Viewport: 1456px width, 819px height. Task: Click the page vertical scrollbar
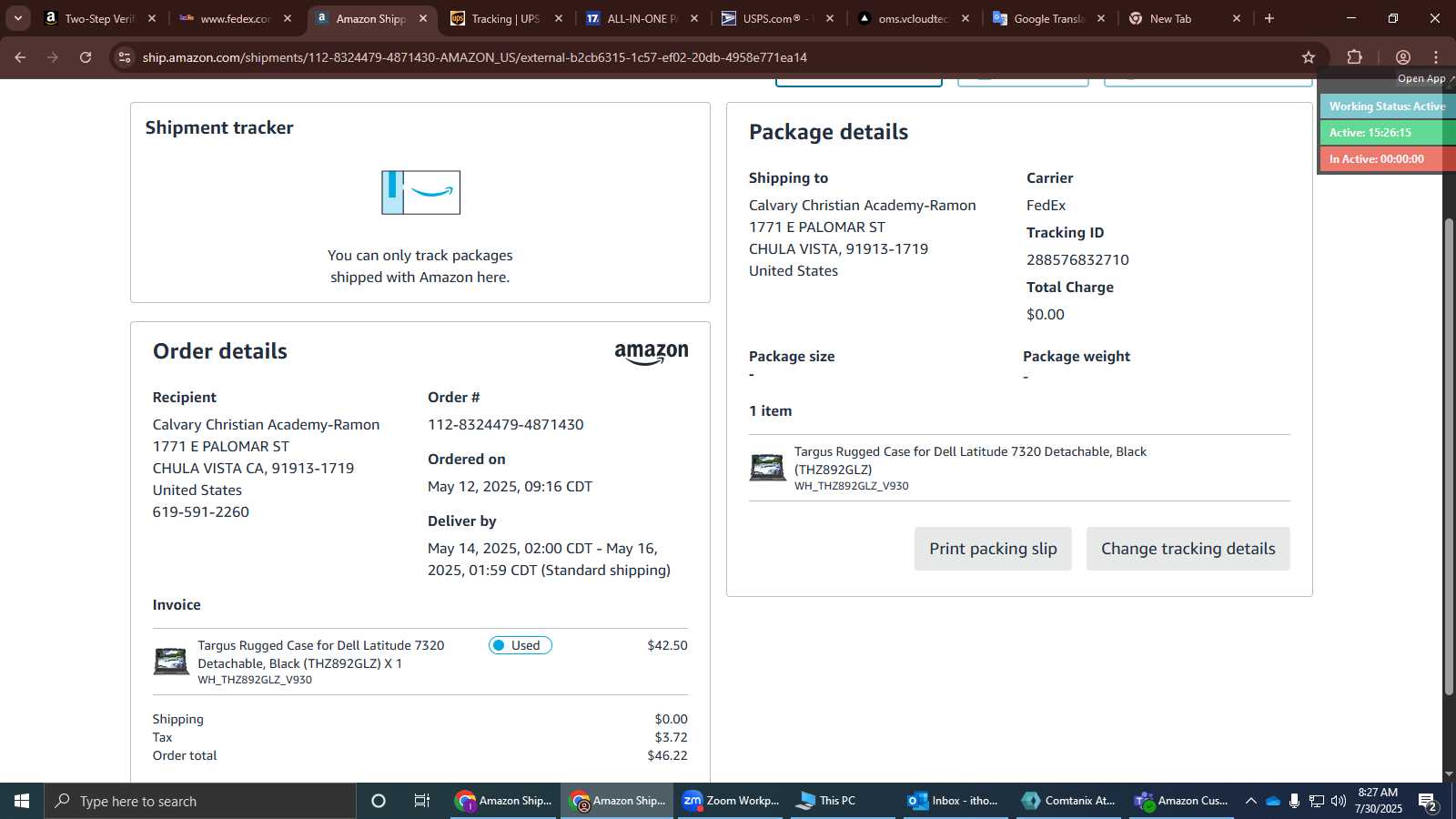1449,455
